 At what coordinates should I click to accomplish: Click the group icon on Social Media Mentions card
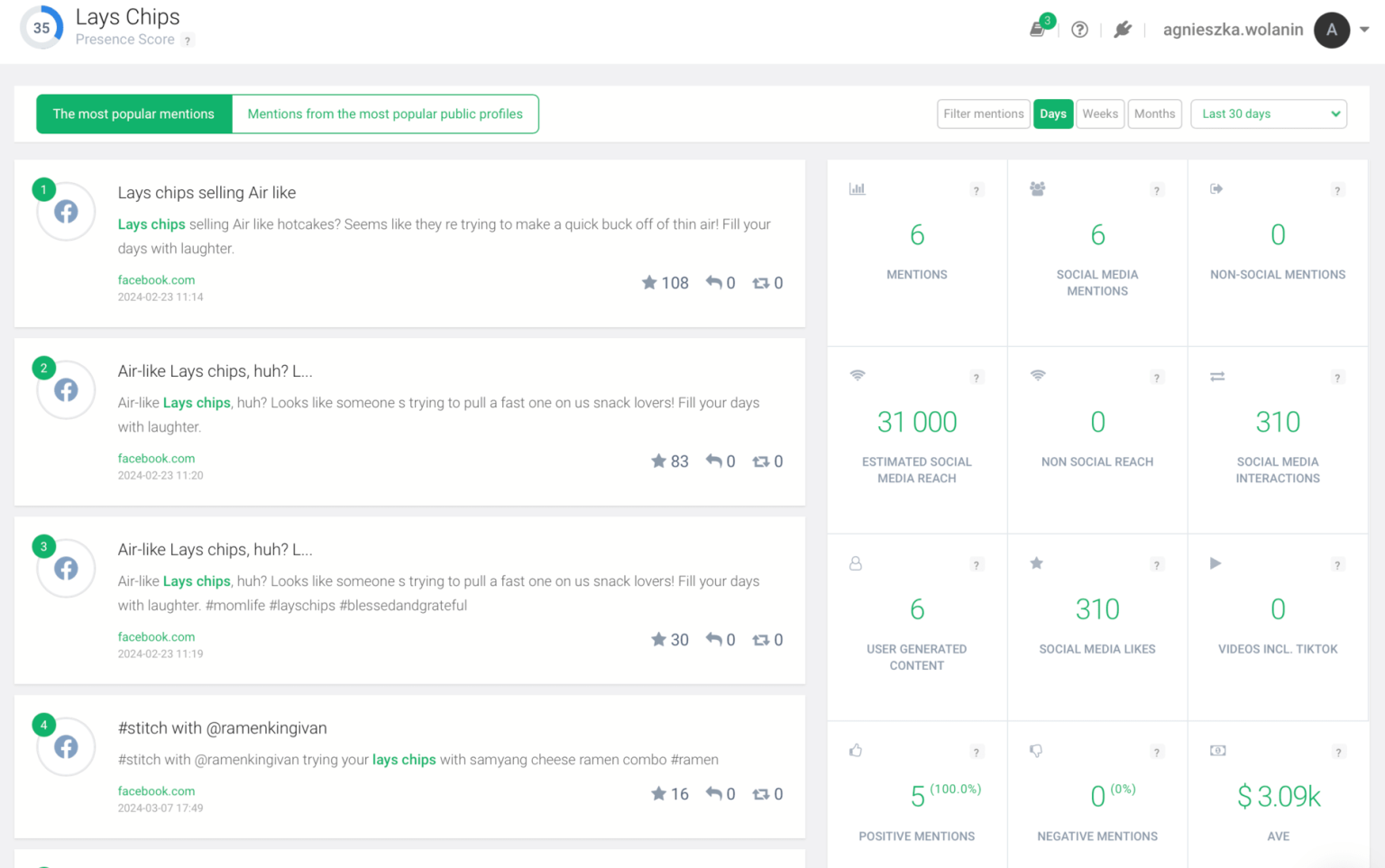pos(1037,189)
